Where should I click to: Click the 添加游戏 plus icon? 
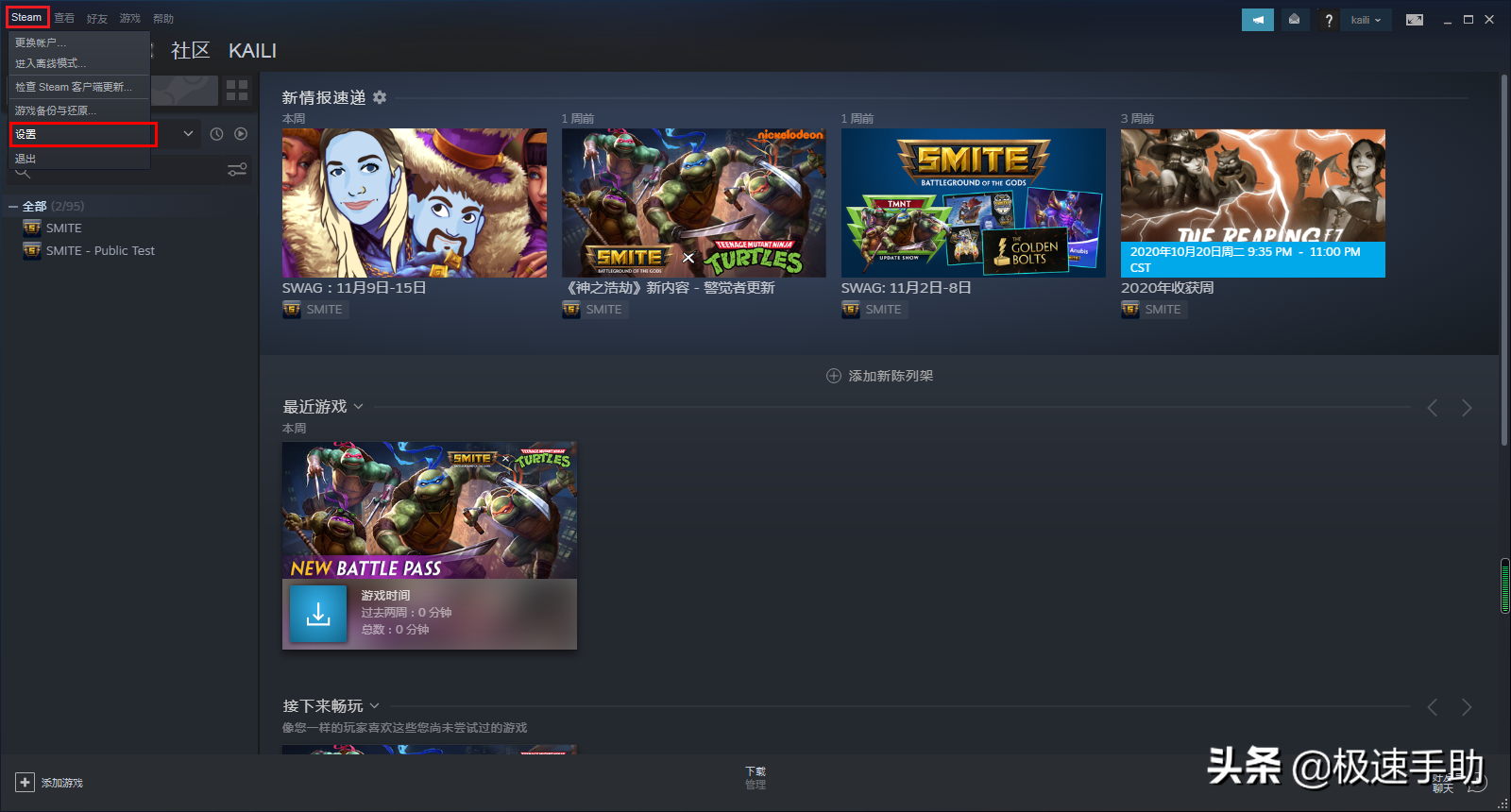(25, 783)
